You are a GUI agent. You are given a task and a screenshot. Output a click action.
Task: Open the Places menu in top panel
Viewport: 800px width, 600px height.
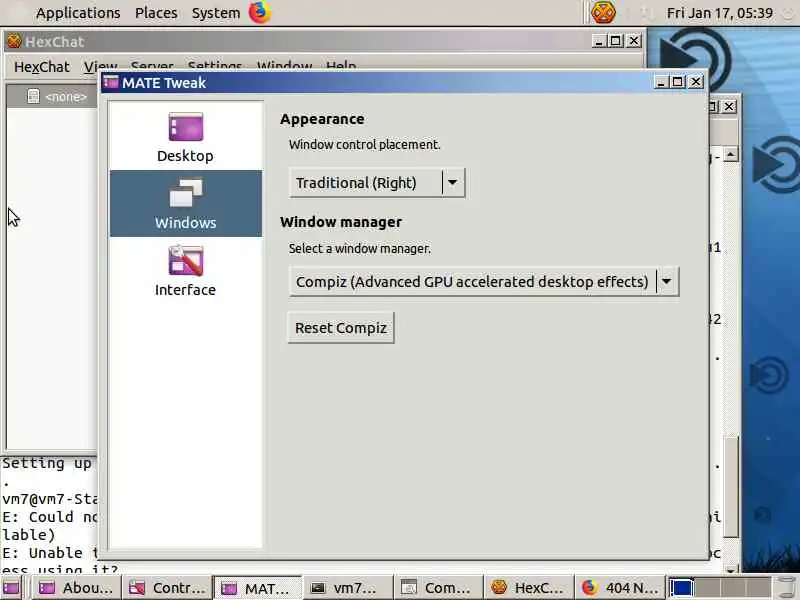pyautogui.click(x=156, y=13)
